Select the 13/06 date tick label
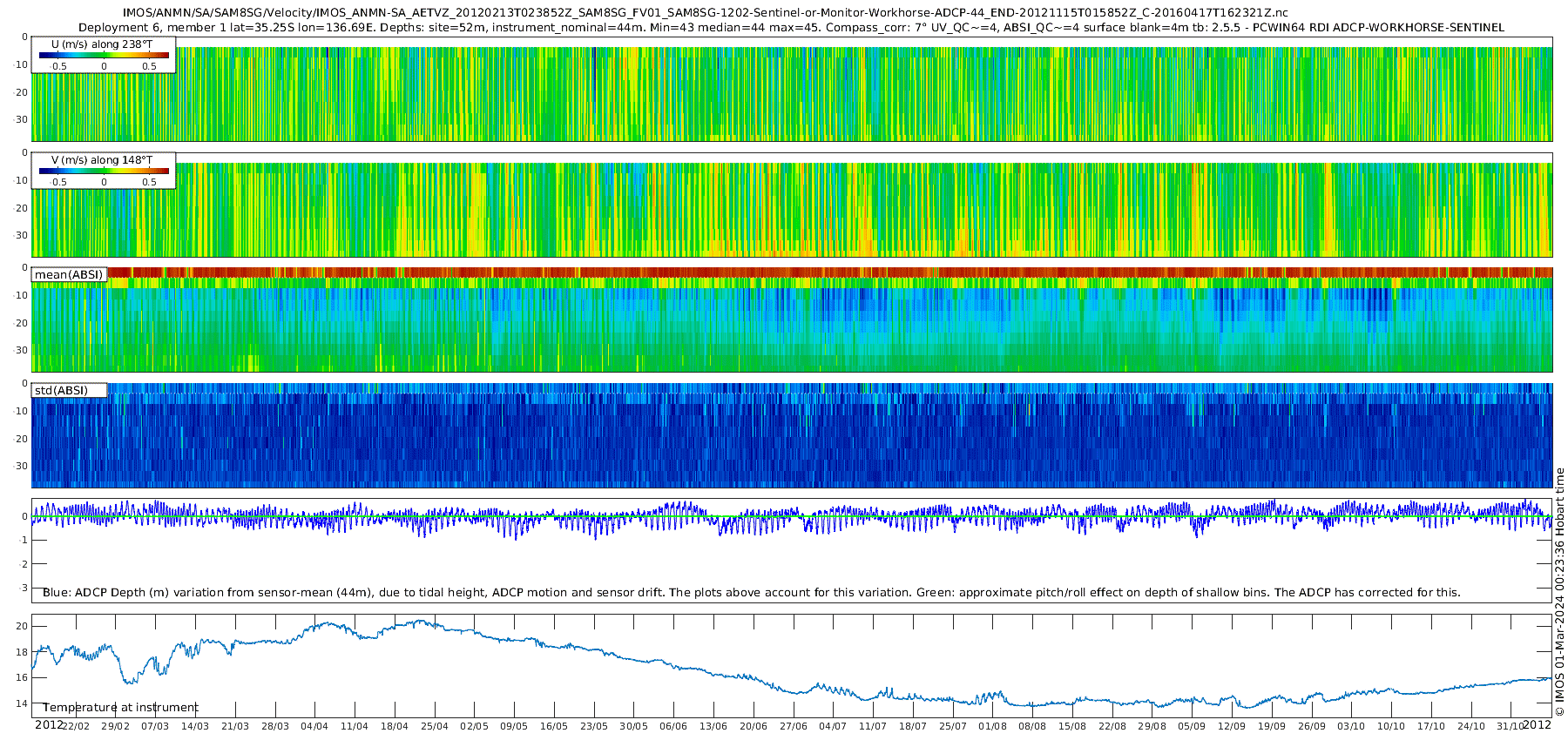This screenshot has width=1568, height=740. 713,726
